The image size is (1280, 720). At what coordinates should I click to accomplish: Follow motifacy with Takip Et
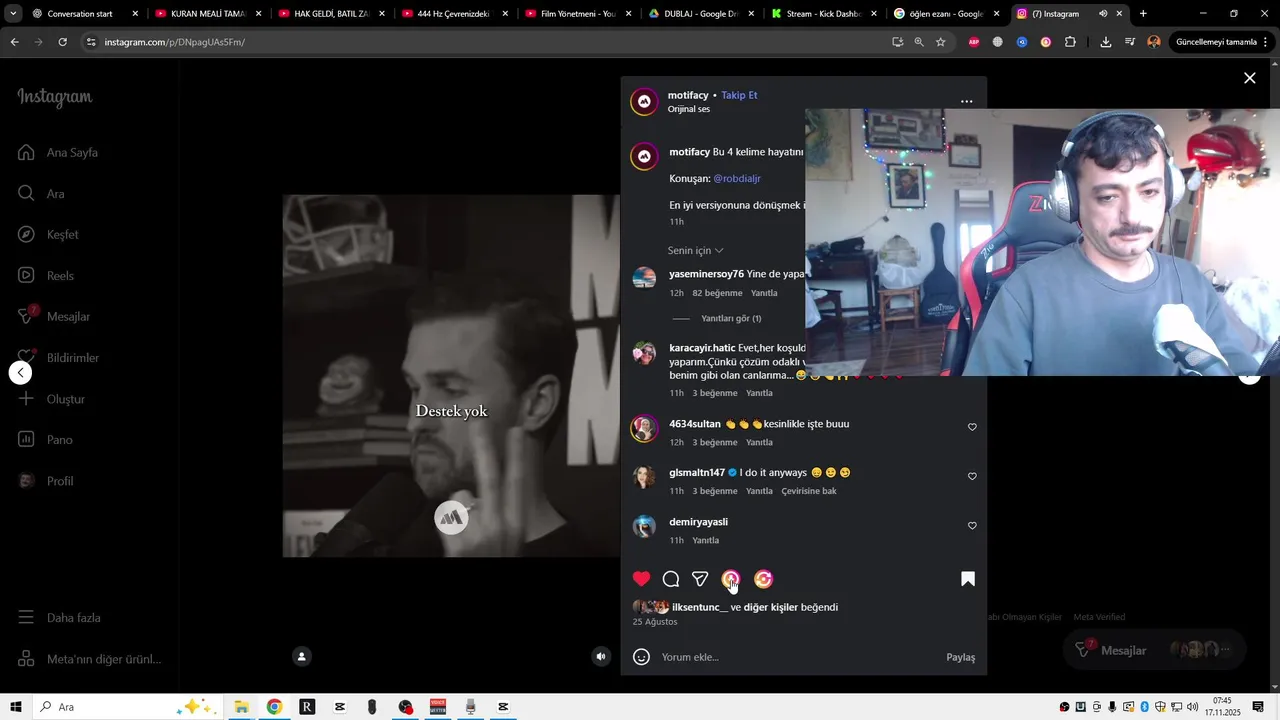pyautogui.click(x=739, y=95)
